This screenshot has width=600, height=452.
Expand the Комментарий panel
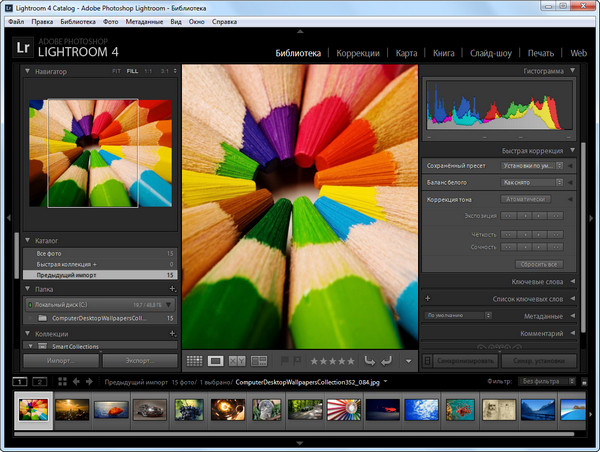click(572, 333)
